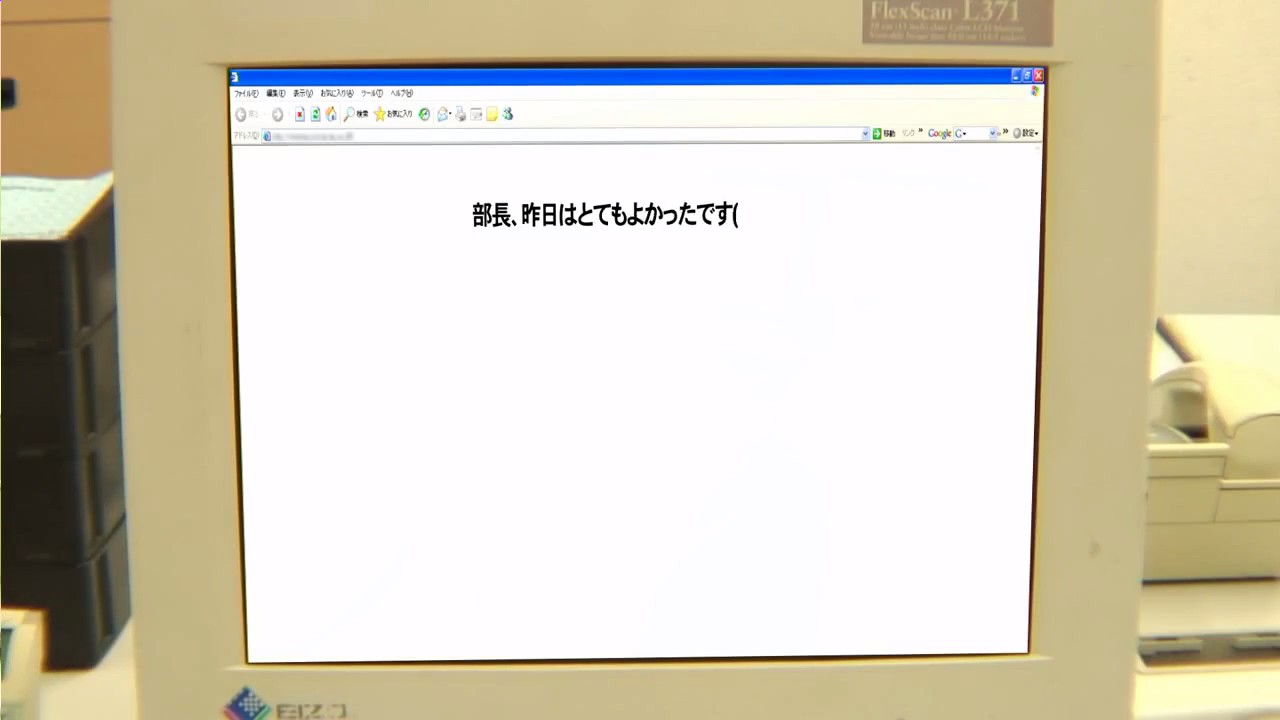Open the ツール (Tools) menu
The height and width of the screenshot is (720, 1280).
[x=372, y=93]
